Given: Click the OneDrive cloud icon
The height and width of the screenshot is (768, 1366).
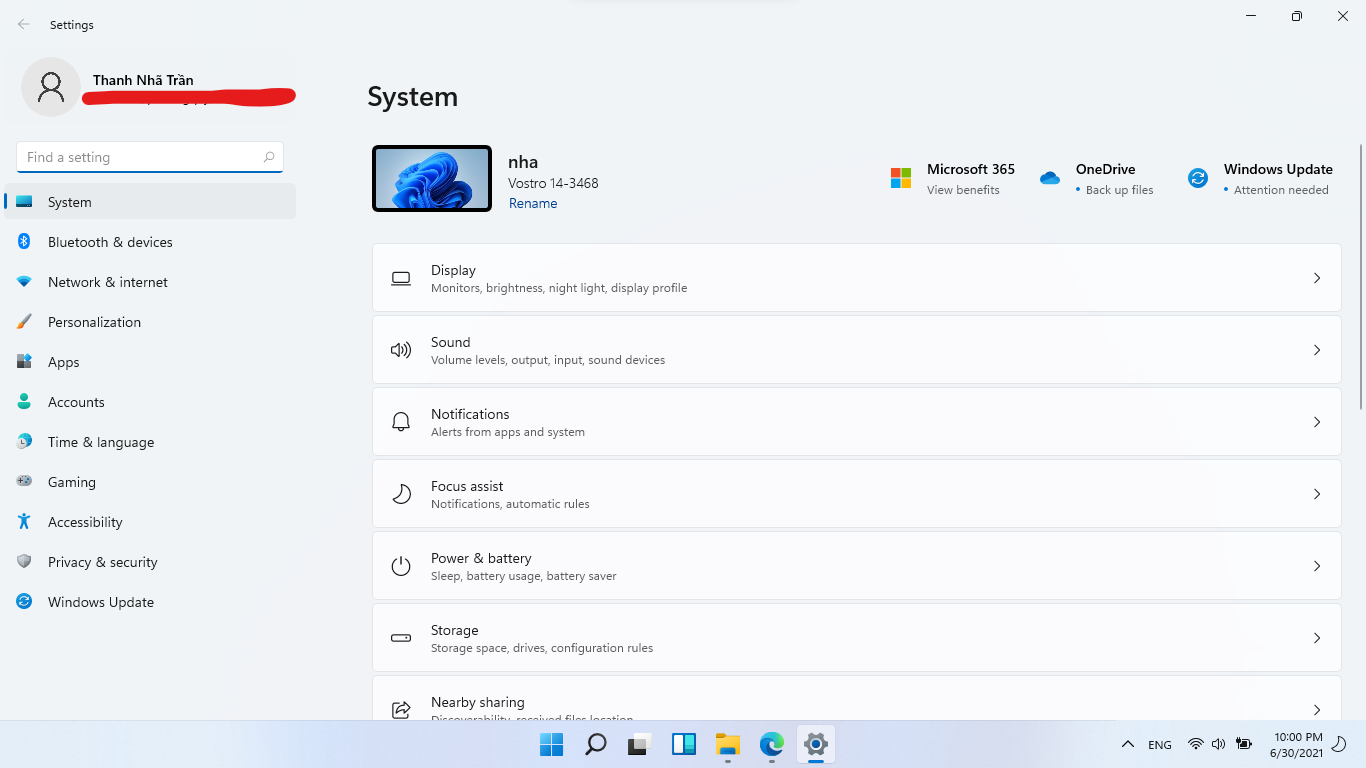Looking at the screenshot, I should [x=1049, y=178].
